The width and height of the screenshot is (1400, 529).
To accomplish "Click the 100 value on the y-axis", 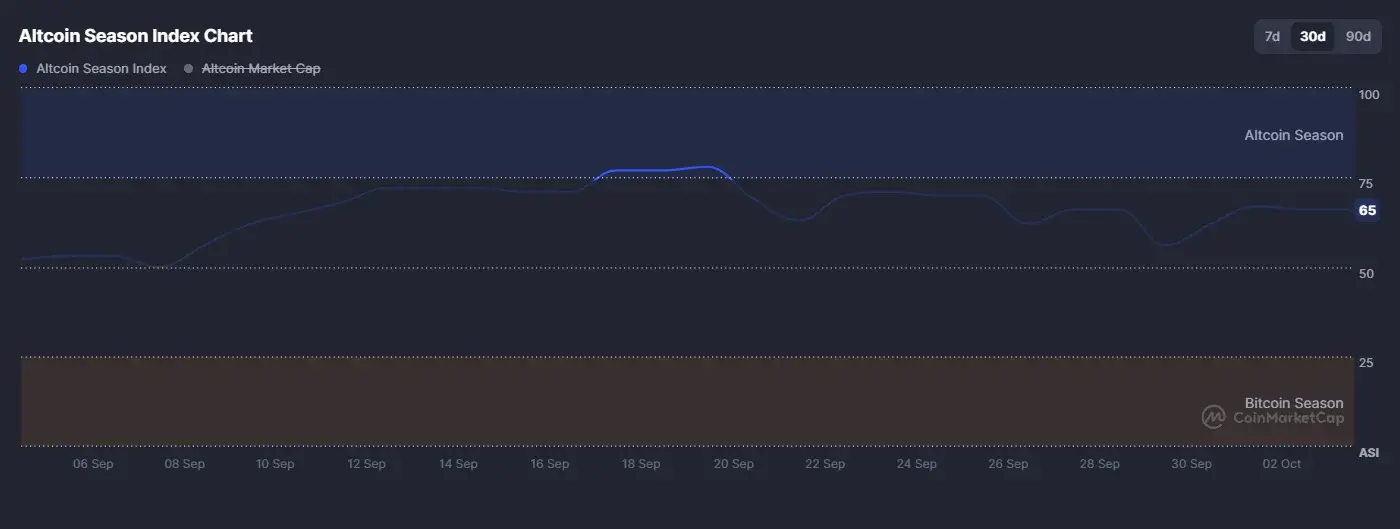I will 1369,95.
